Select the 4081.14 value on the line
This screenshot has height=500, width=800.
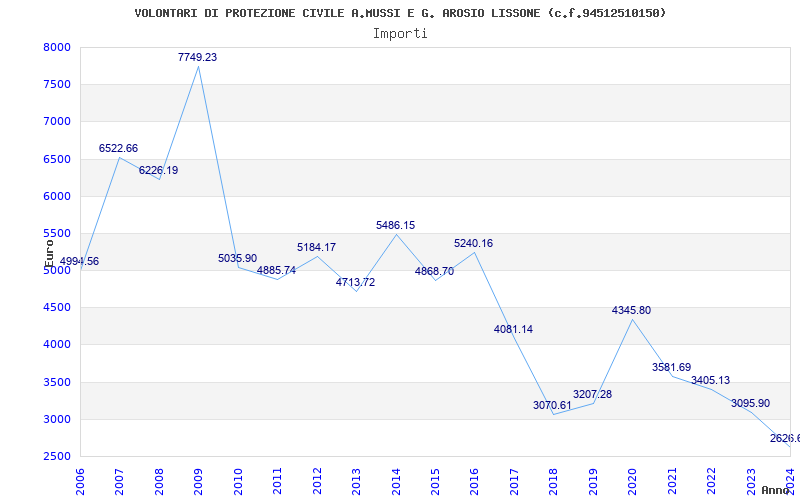[x=513, y=329]
